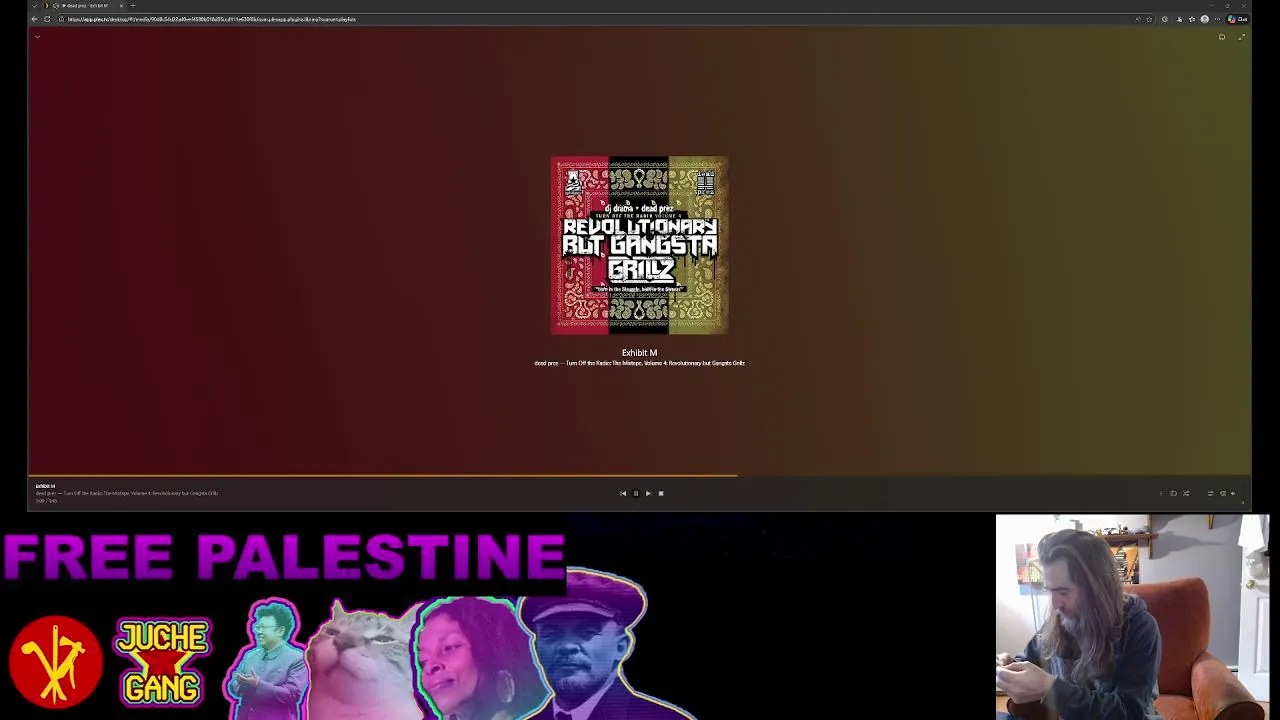This screenshot has width=1280, height=720.
Task: Click 'Exhibit M' title in the bottom player bar
Action: pos(46,486)
